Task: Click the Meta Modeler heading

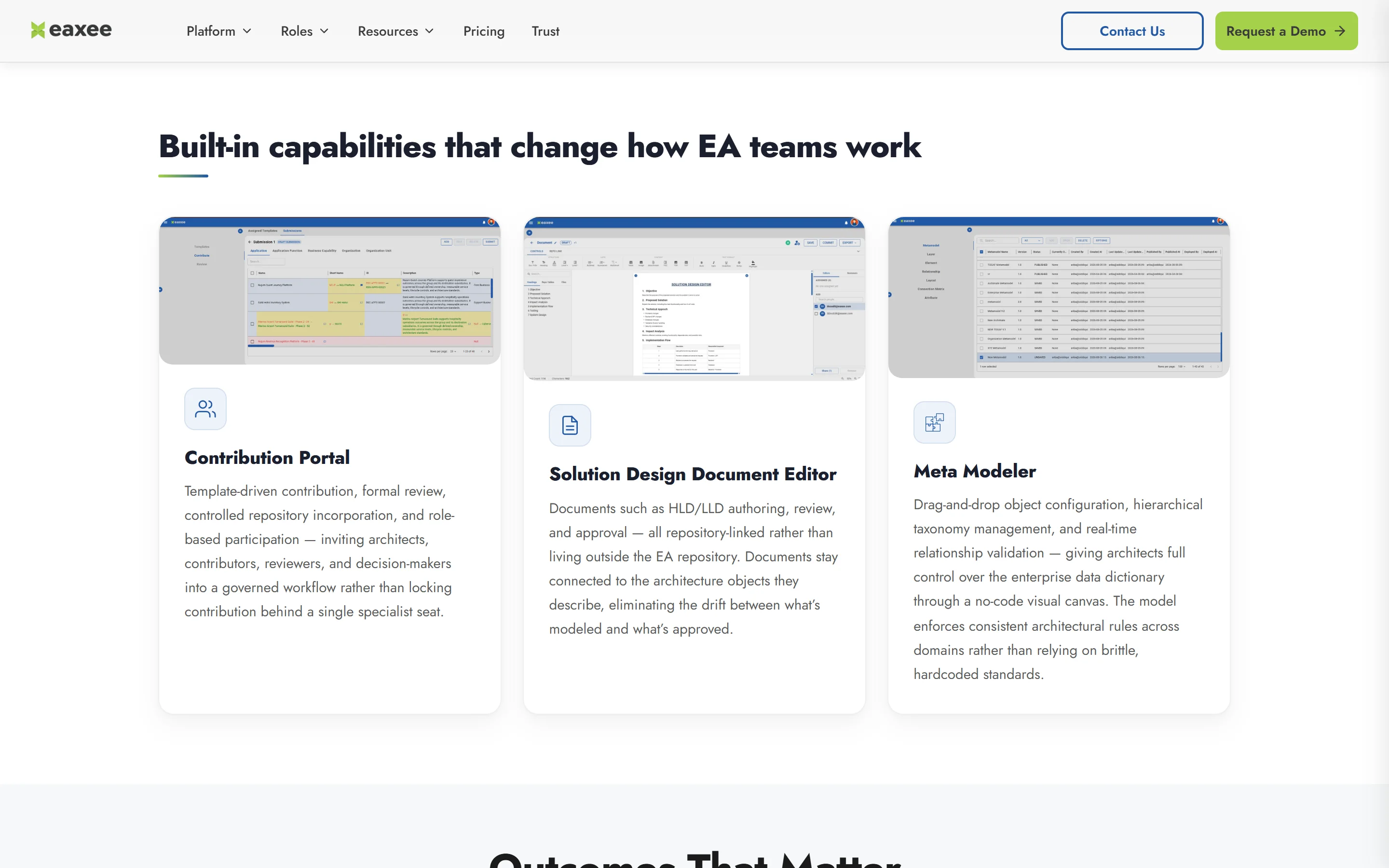Action: tap(975, 471)
